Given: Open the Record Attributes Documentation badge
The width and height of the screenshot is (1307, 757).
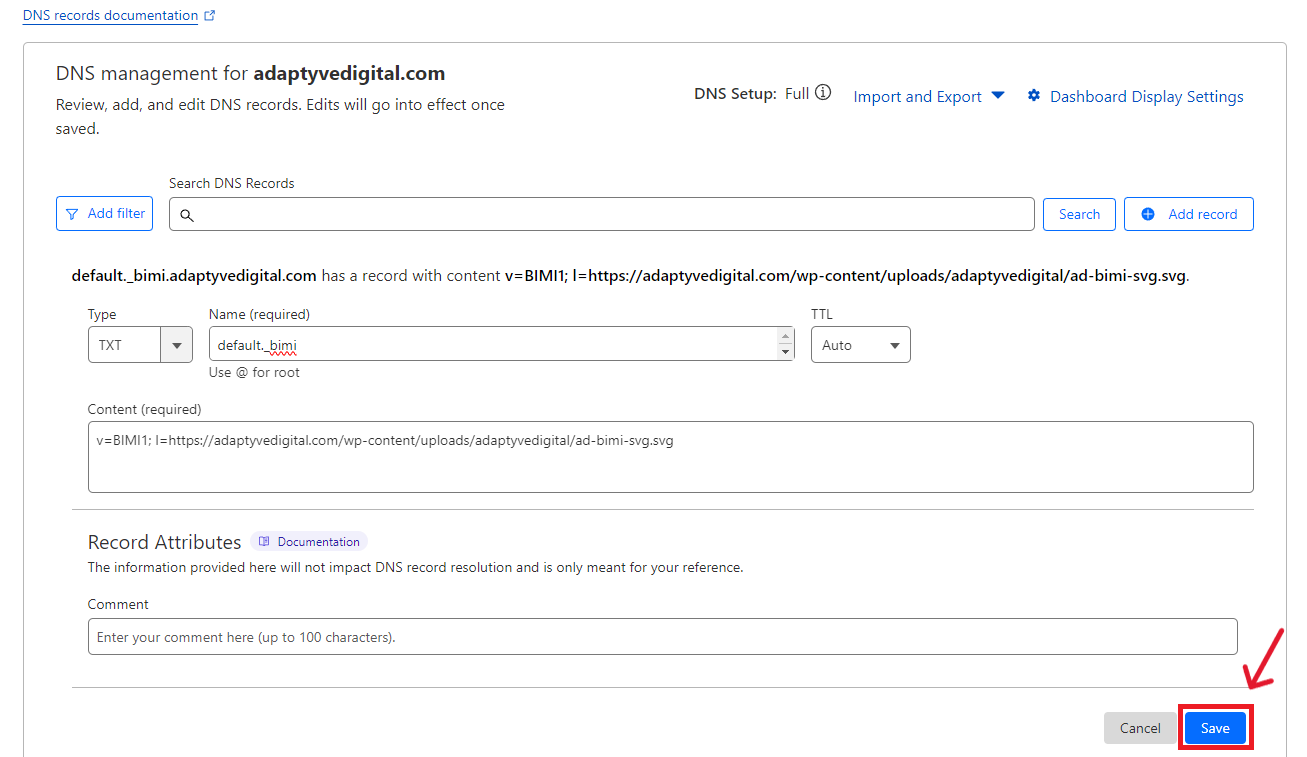Looking at the screenshot, I should point(309,542).
